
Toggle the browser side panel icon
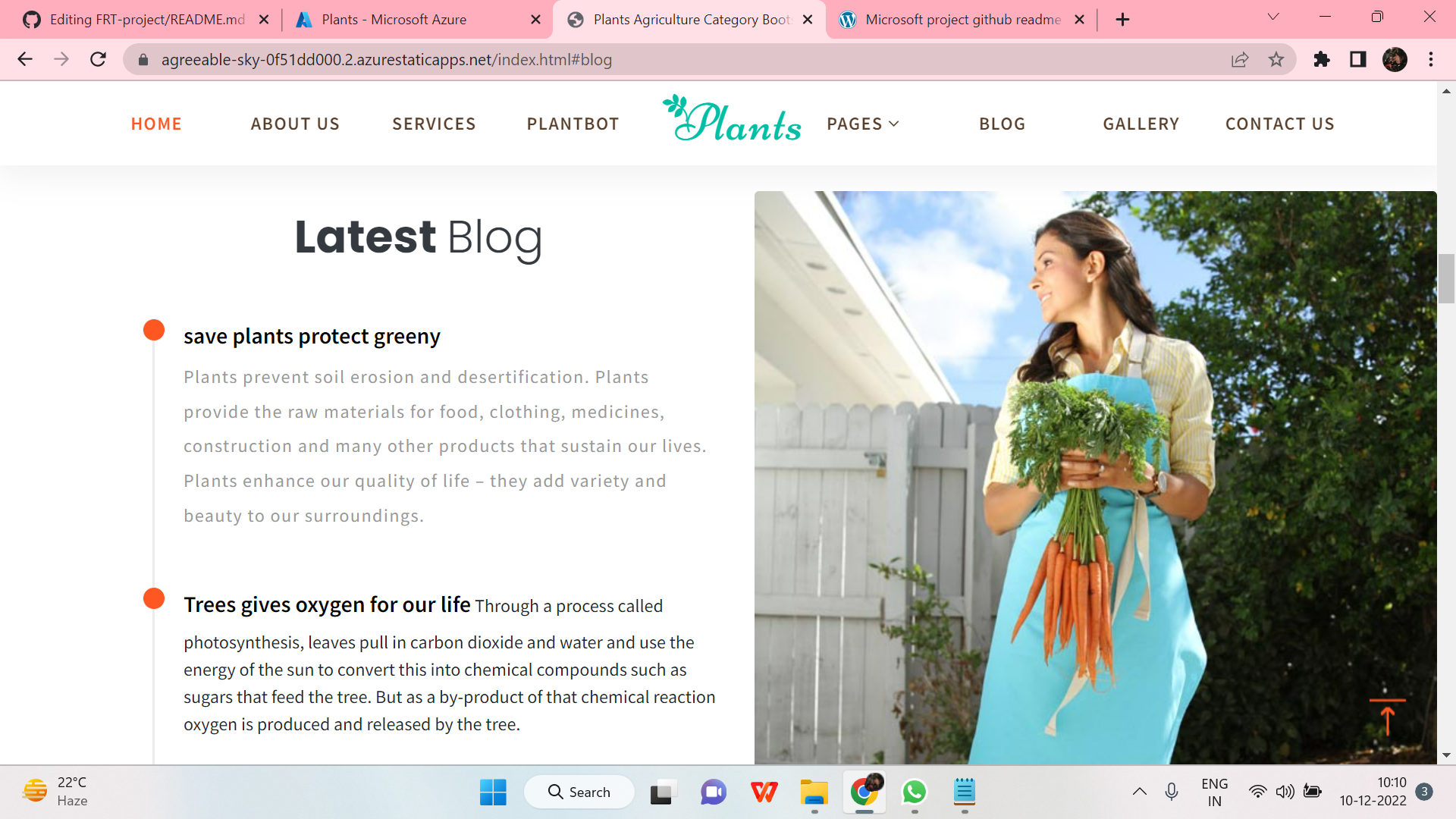[1358, 59]
